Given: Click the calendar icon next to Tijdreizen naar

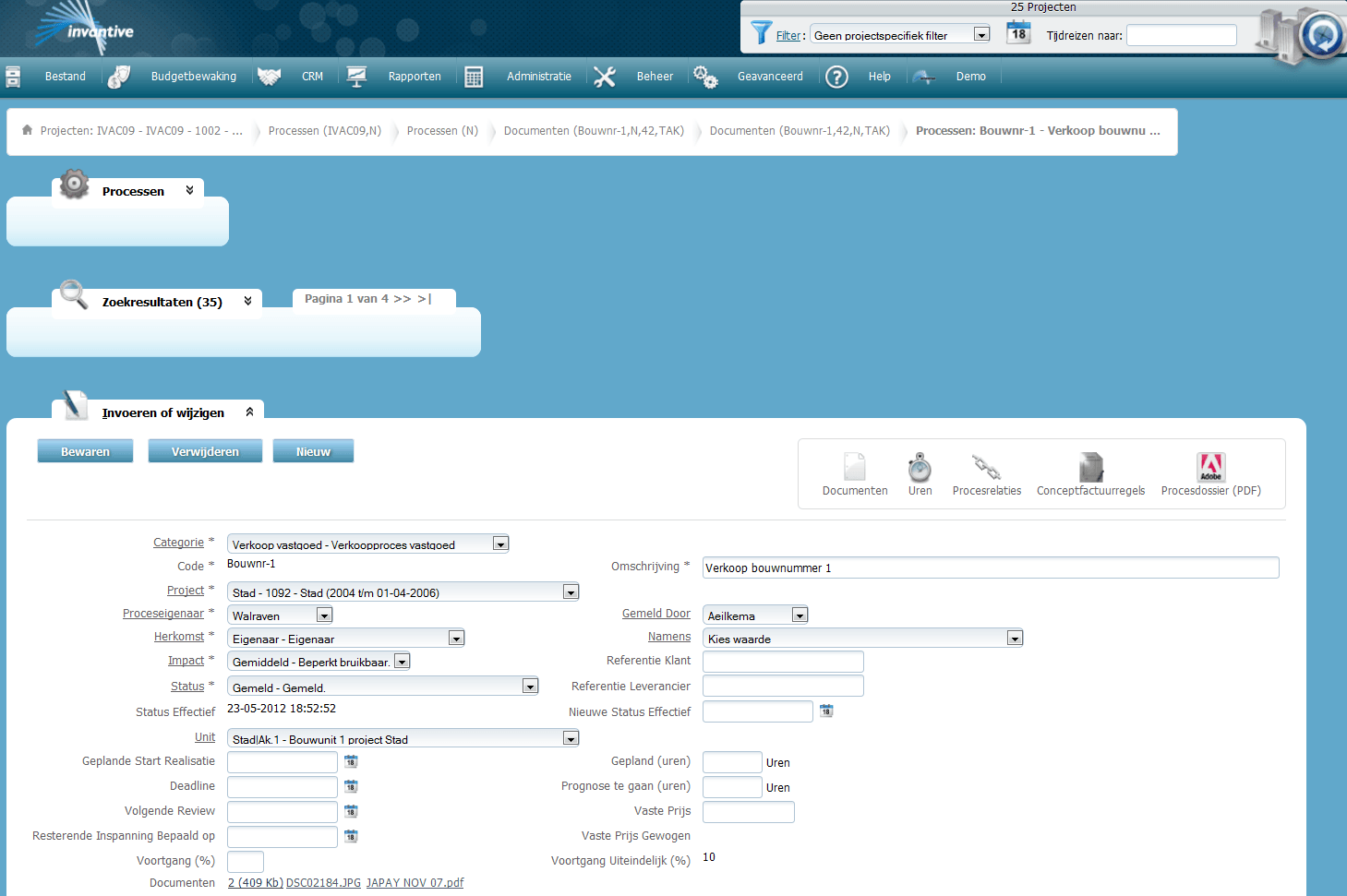Looking at the screenshot, I should pyautogui.click(x=1018, y=33).
